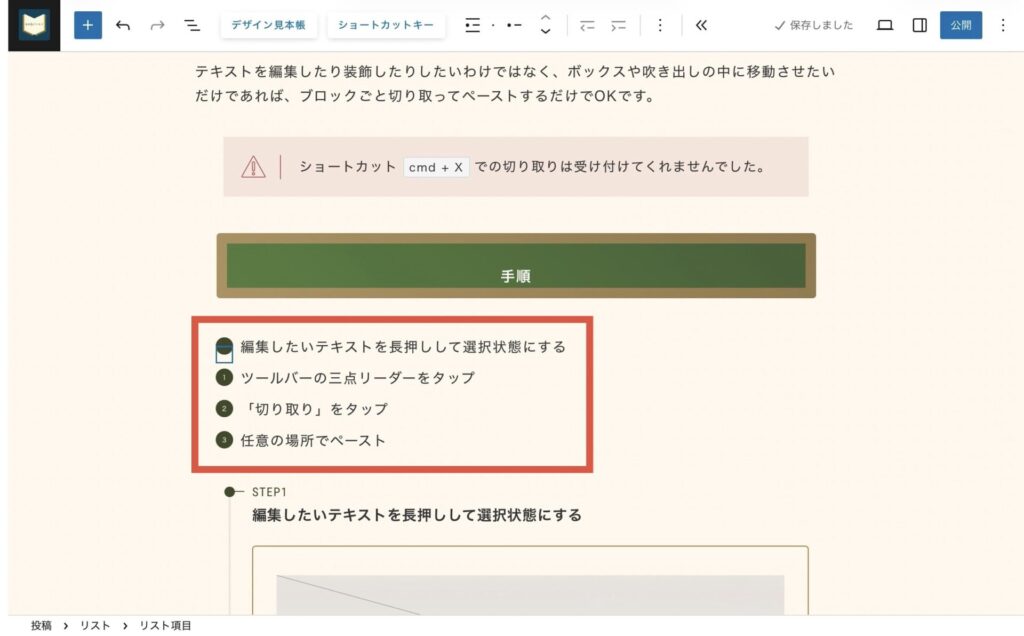Screen dimensions: 1024x636
Task: Indent the selected list item
Action: [x=619, y=25]
